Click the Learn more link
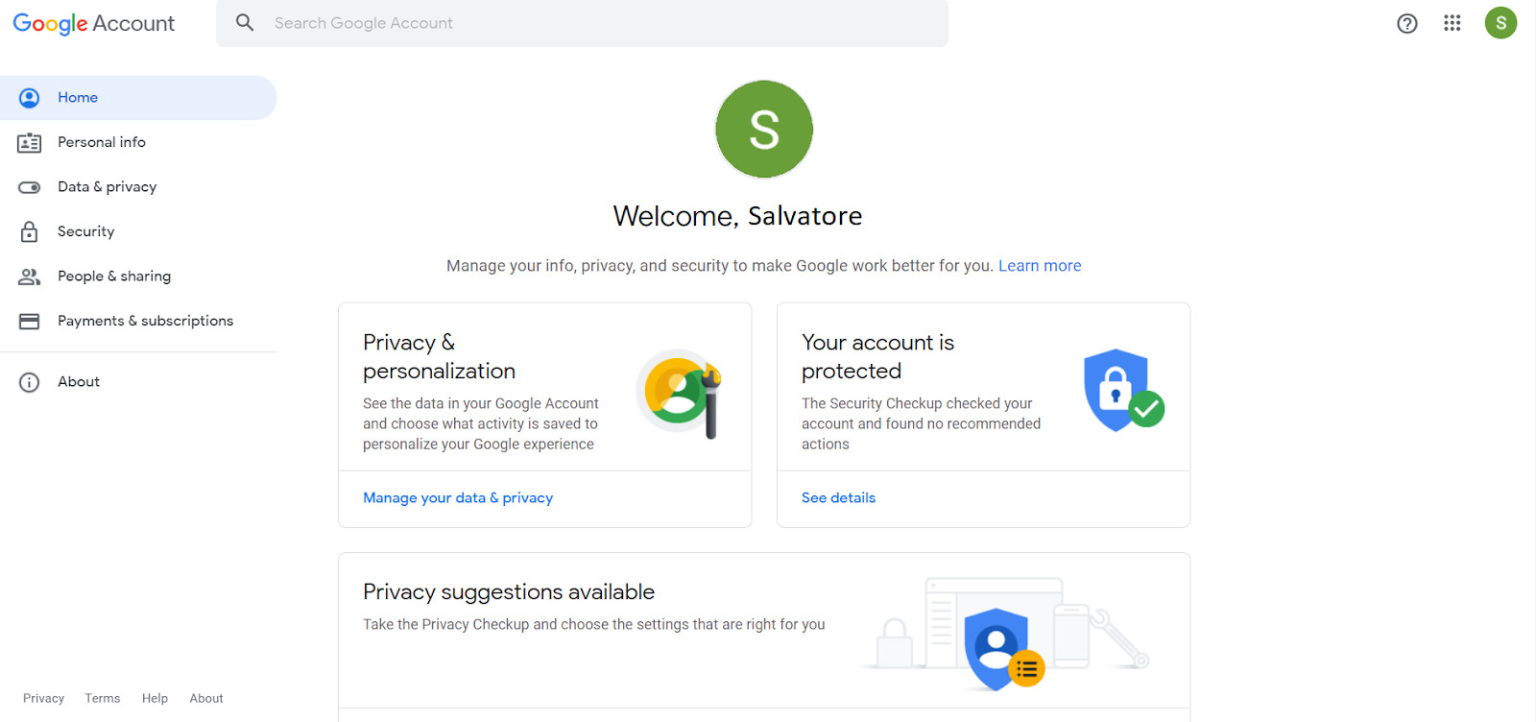1536x722 pixels. [x=1039, y=266]
